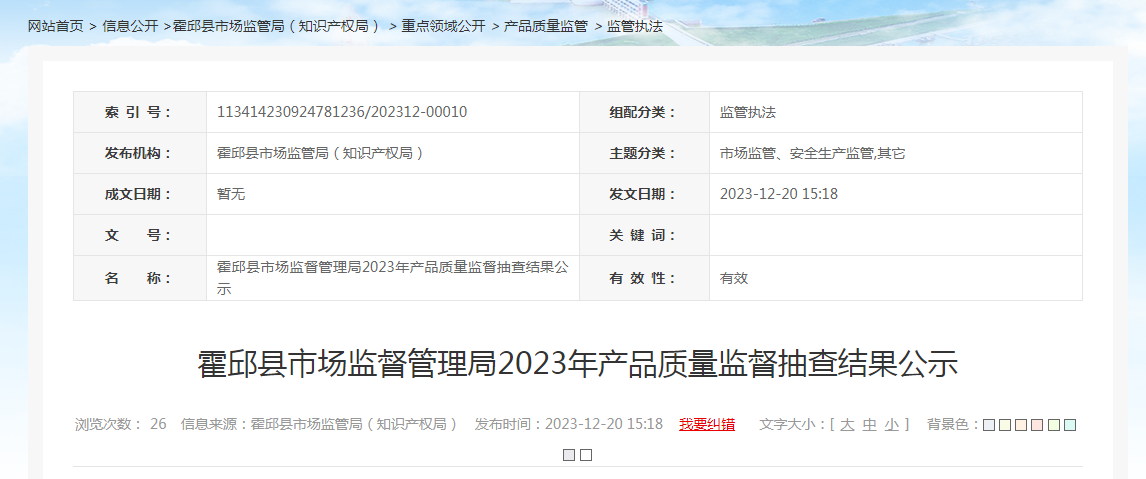Viewport: 1146px width, 479px height.
Task: Select the white swatch on the second row
Action: pyautogui.click(x=586, y=455)
